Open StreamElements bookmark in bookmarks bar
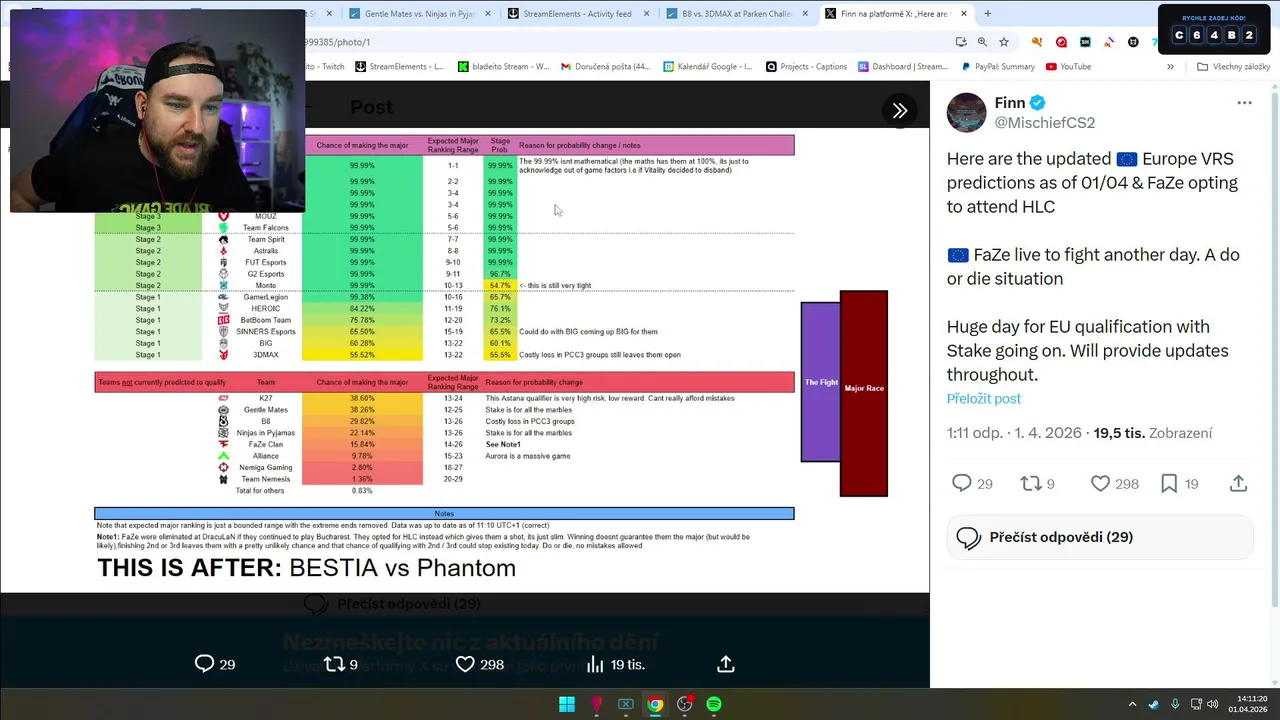 pyautogui.click(x=399, y=67)
